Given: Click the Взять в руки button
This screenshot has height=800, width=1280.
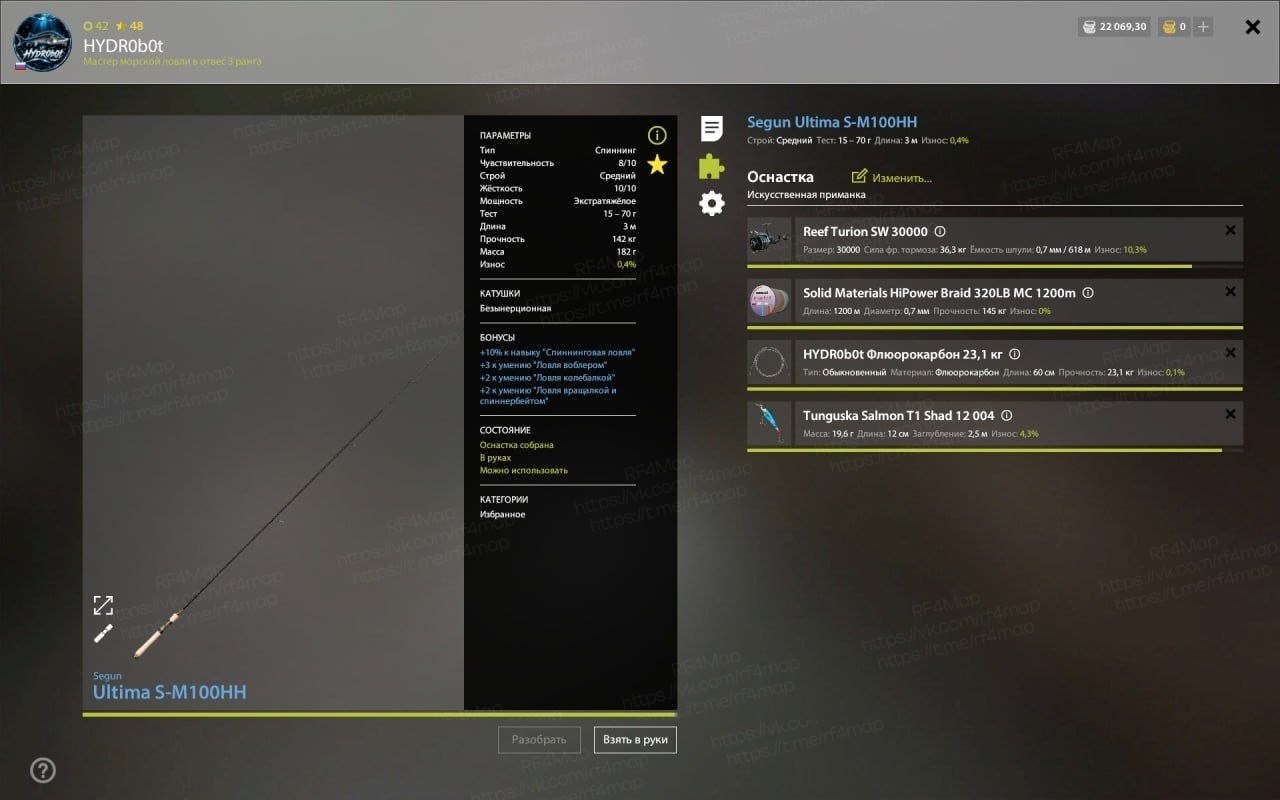Looking at the screenshot, I should (x=635, y=740).
